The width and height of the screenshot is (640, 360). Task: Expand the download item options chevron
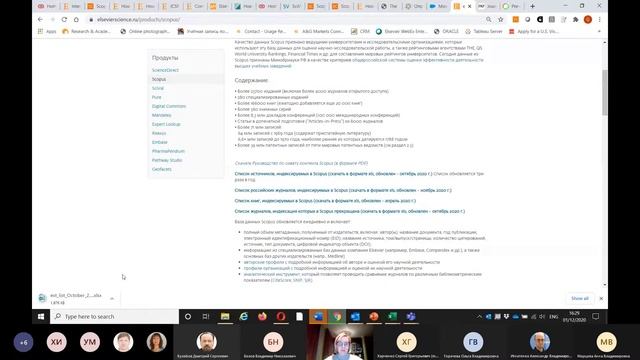pyautogui.click(x=112, y=298)
